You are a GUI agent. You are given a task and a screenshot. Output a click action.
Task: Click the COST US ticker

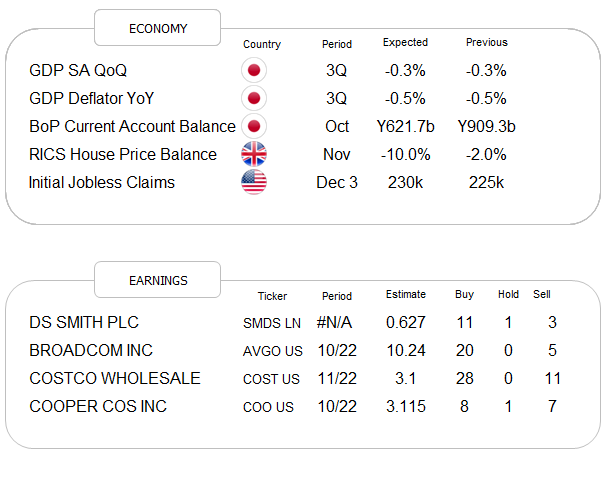[271, 379]
